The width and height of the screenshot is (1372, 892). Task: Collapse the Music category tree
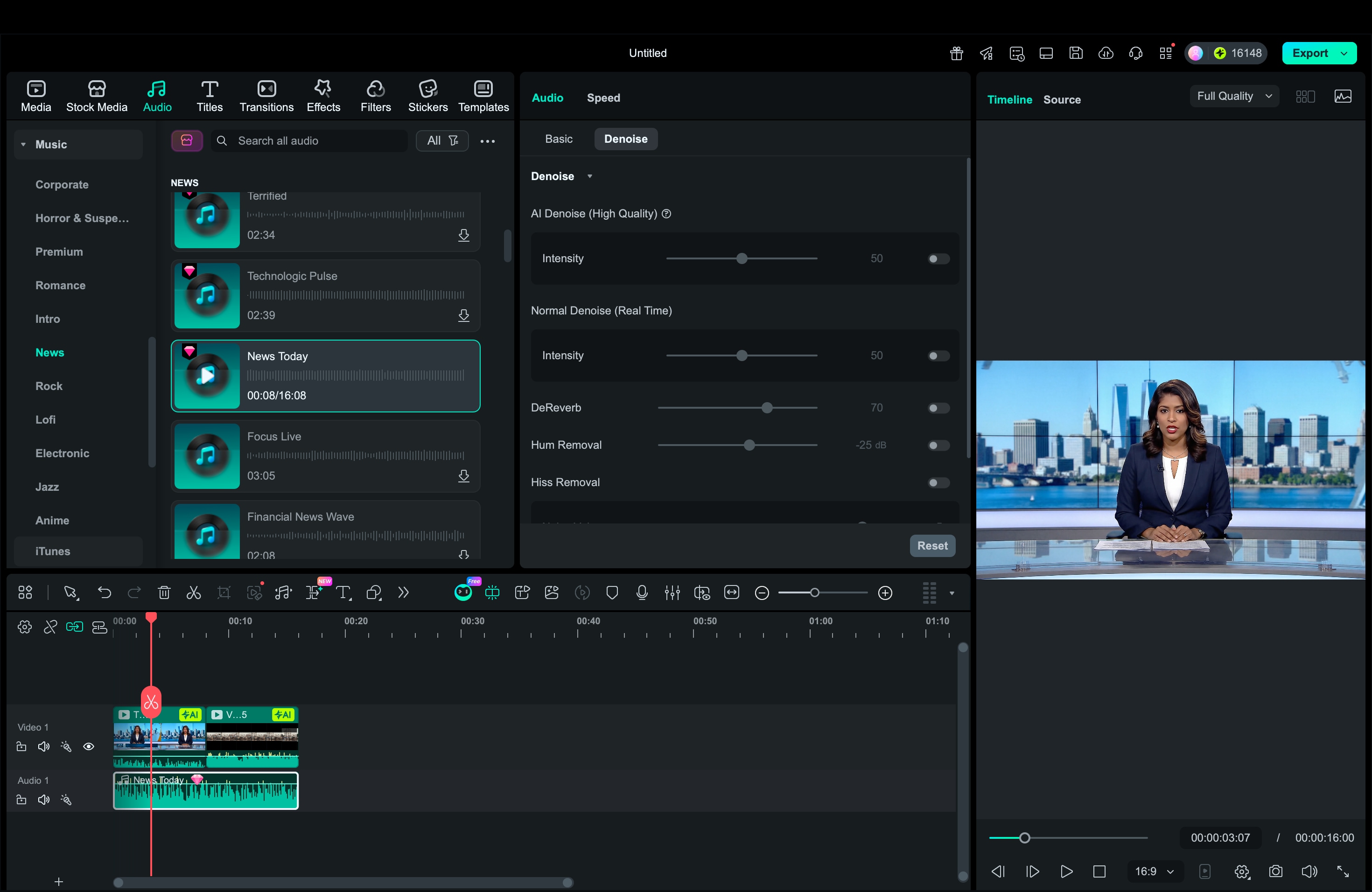coord(24,145)
